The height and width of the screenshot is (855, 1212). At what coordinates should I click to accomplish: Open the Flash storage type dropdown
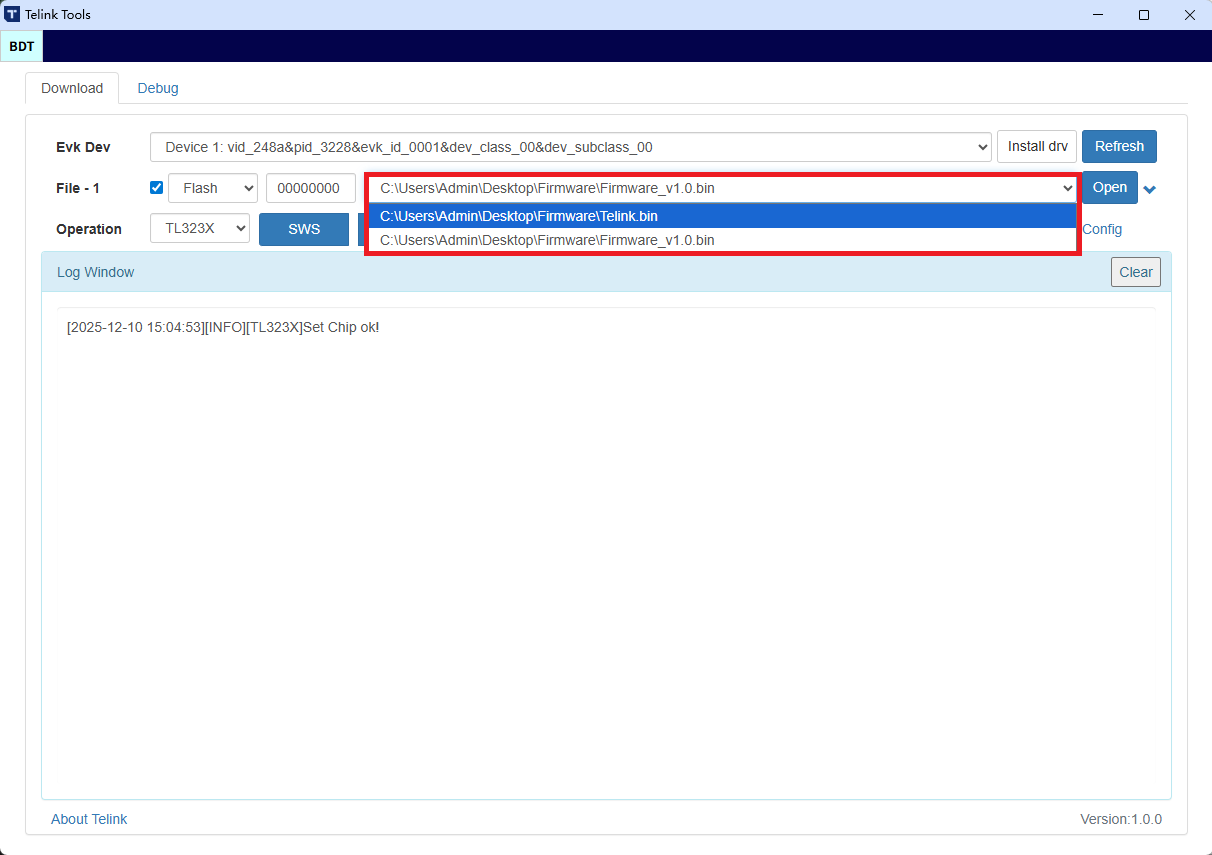[x=212, y=188]
